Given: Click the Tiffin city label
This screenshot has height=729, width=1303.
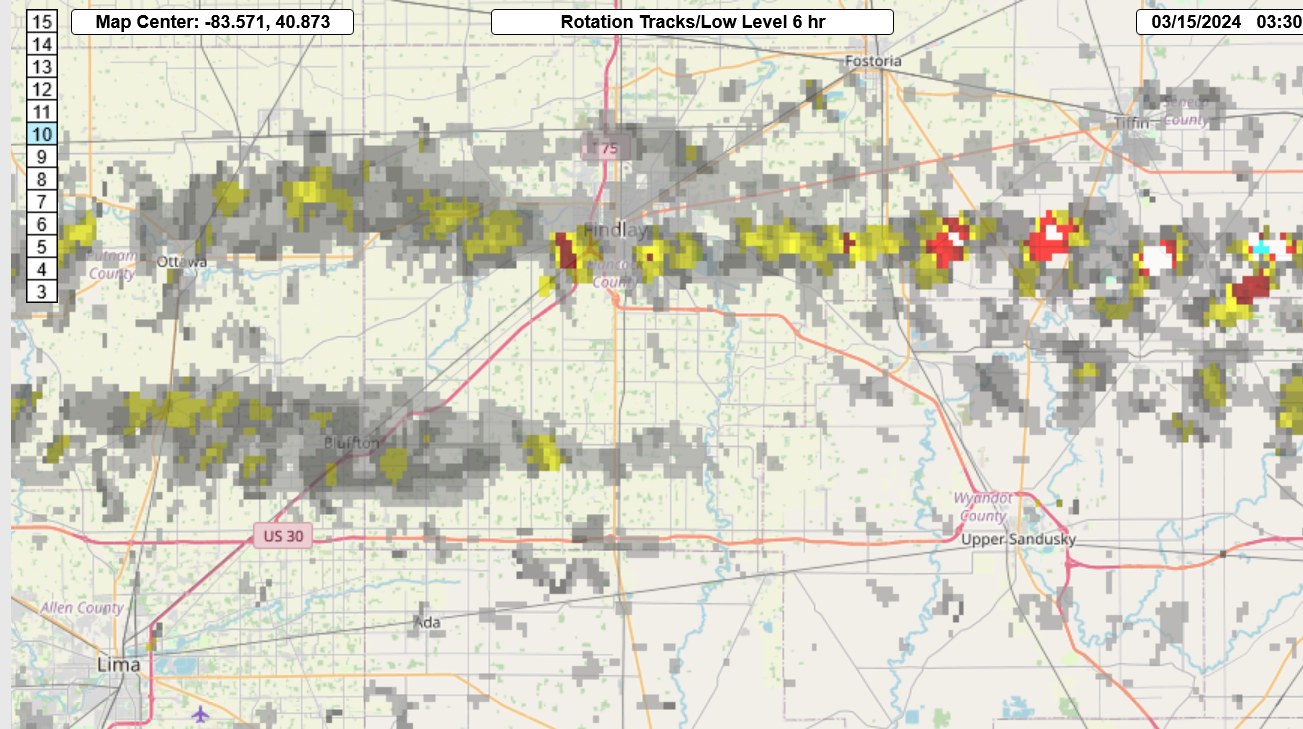Looking at the screenshot, I should coord(1132,123).
